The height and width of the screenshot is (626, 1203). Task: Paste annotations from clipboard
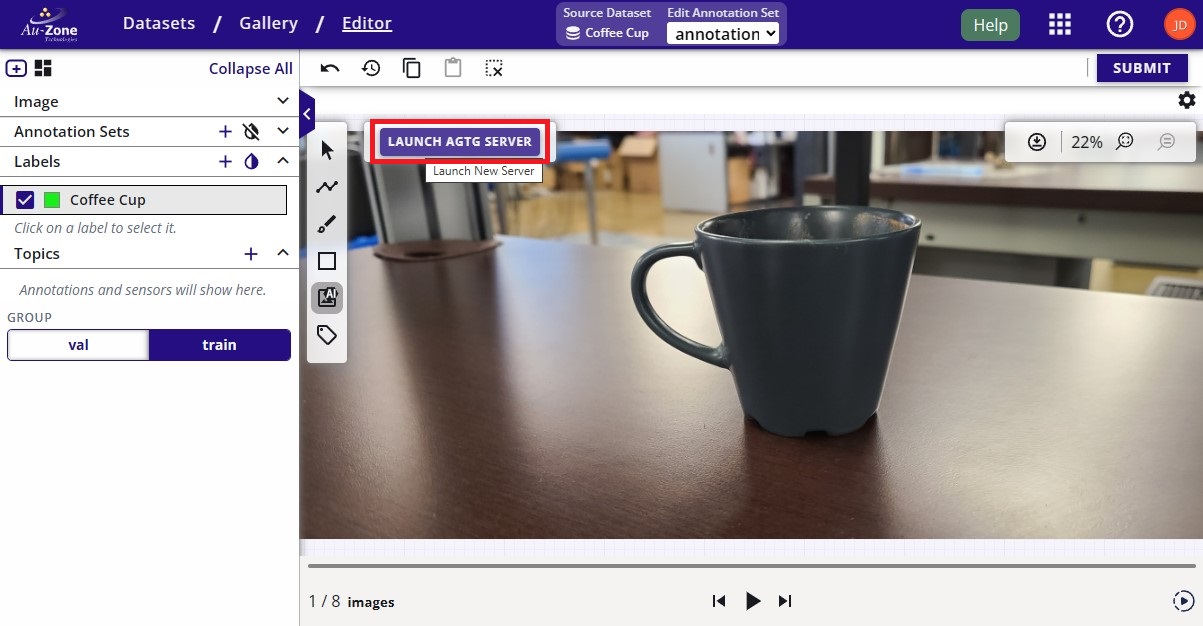pos(453,68)
